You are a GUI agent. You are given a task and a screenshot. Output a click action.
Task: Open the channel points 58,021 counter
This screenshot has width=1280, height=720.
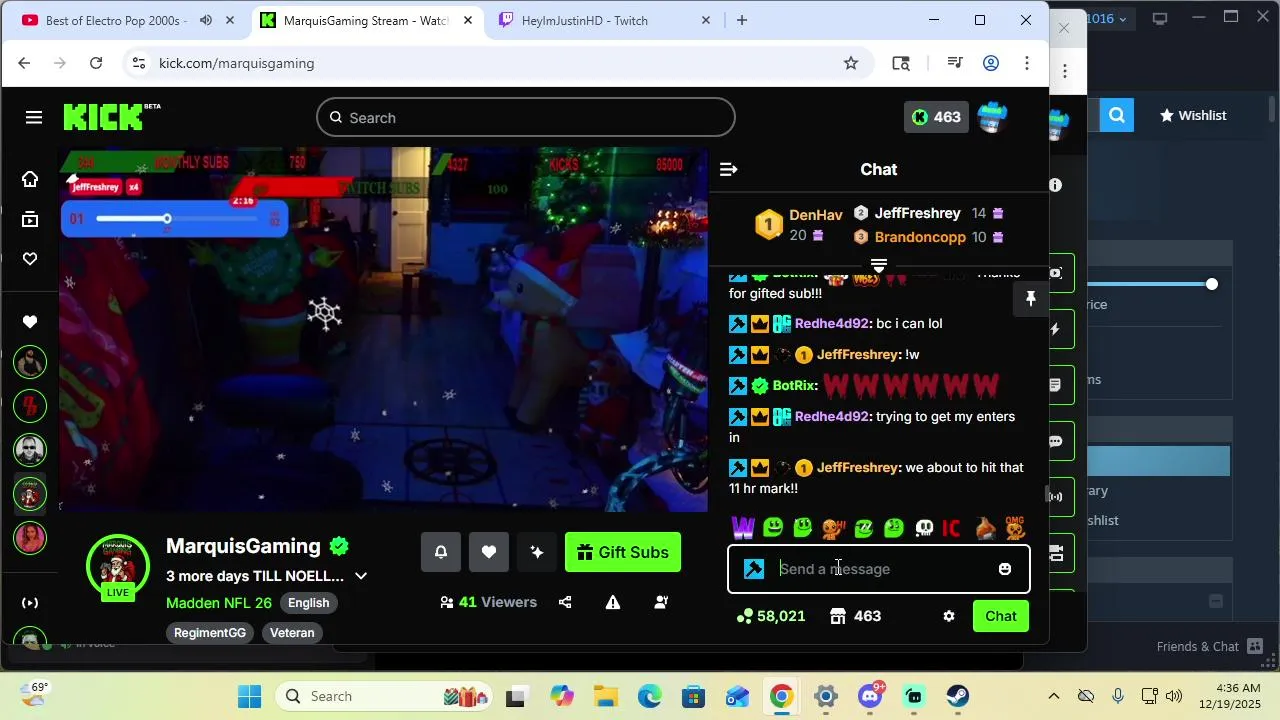(771, 616)
